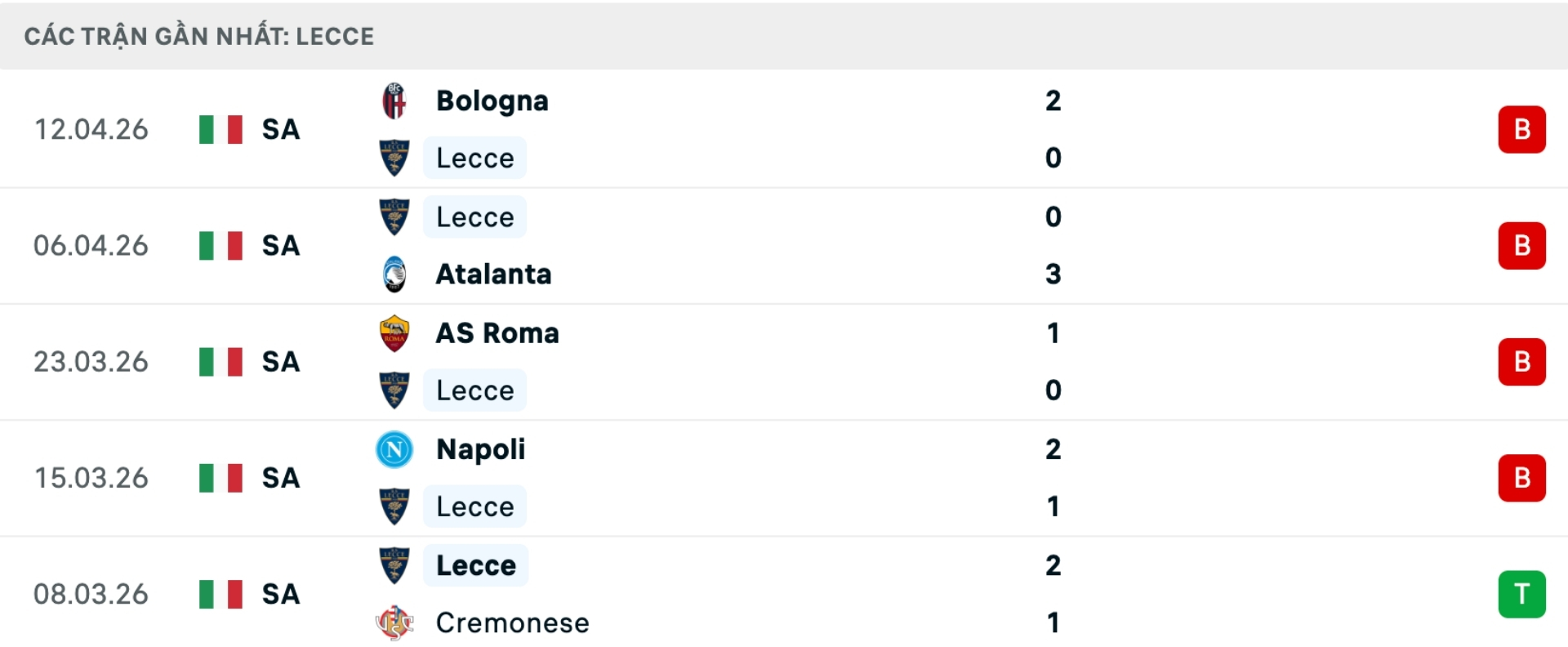Click the Atalanta score of 3
Viewport: 1568px width, 647px height.
1053,274
